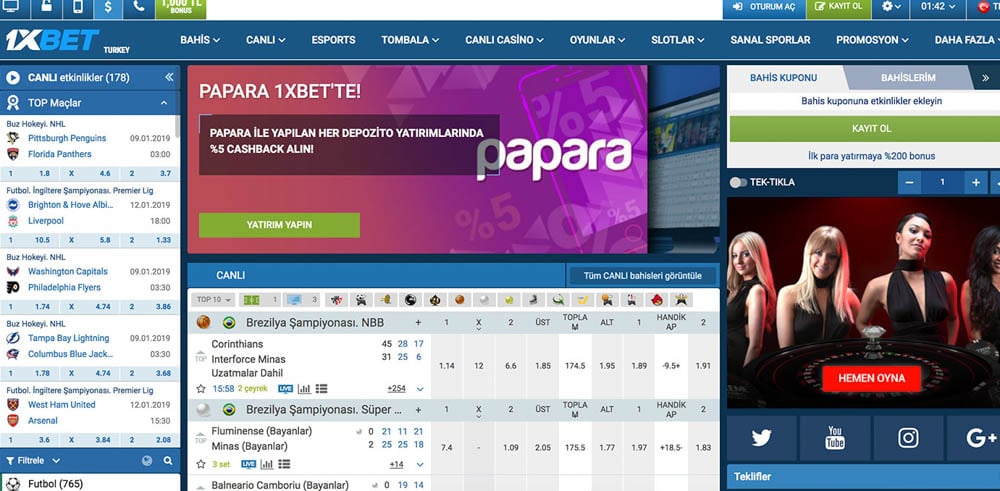
Task: Toggle TOP marker on Fluminense match
Action: pyautogui.click(x=200, y=439)
